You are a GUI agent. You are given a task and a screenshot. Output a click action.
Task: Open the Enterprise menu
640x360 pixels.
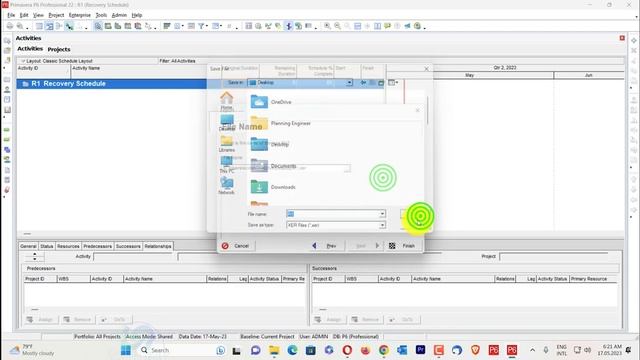click(x=80, y=15)
